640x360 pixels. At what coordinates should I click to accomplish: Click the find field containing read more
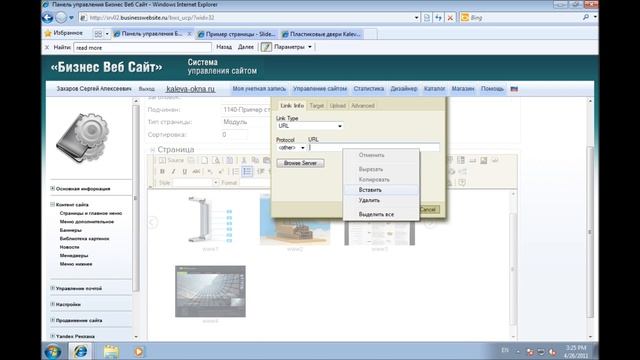click(142, 47)
